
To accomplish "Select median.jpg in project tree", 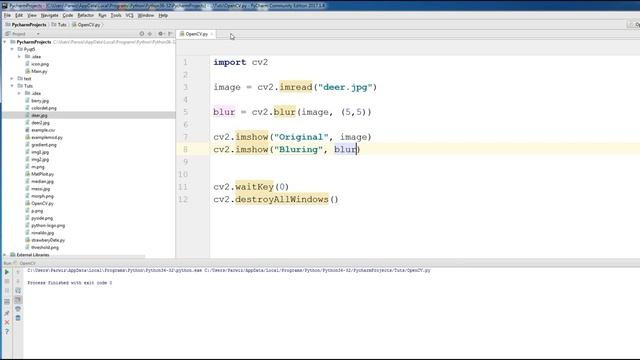I will click(40, 181).
